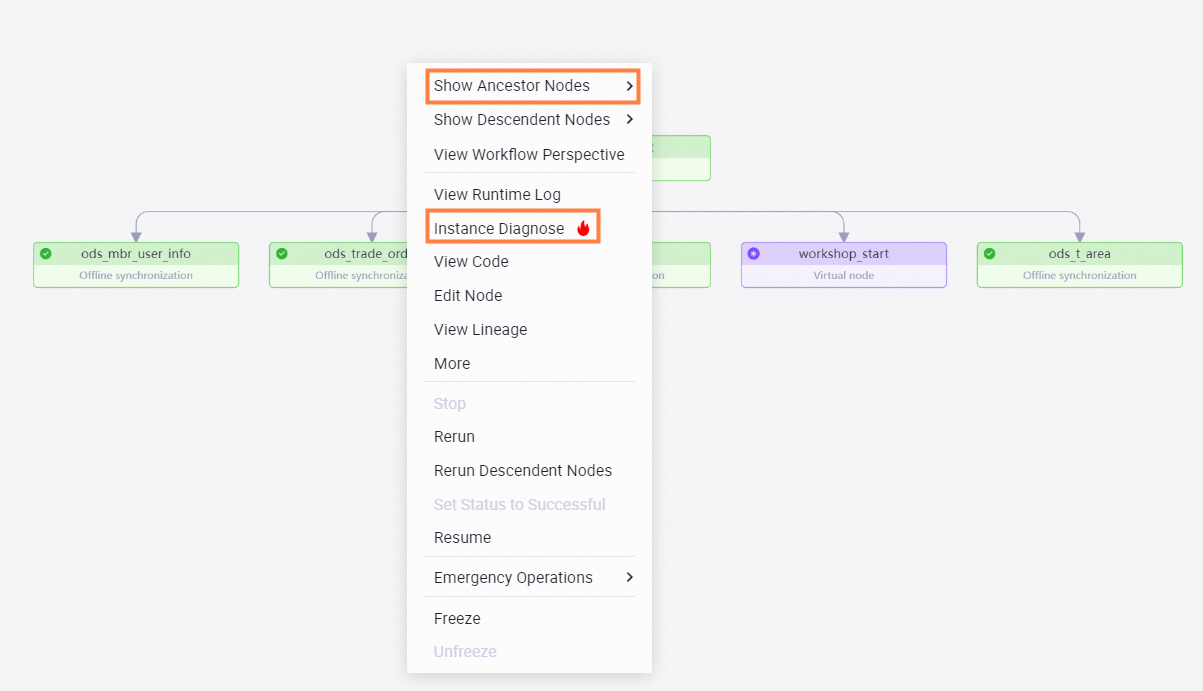Open Show Ancestor Nodes submenu
The width and height of the screenshot is (1203, 691).
click(x=532, y=86)
